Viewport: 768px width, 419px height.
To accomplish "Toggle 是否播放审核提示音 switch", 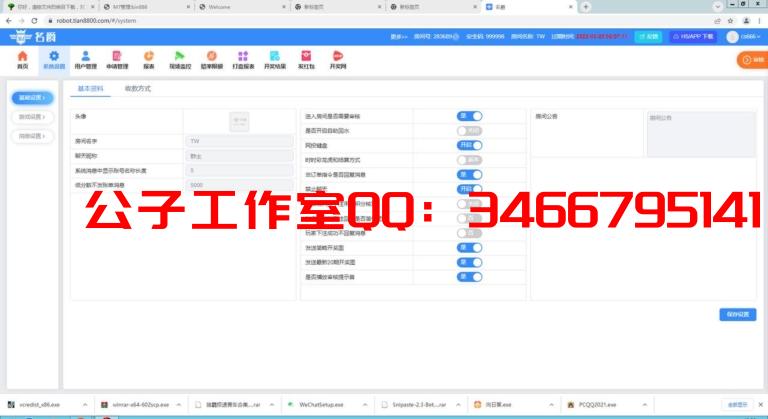I will click(x=469, y=277).
